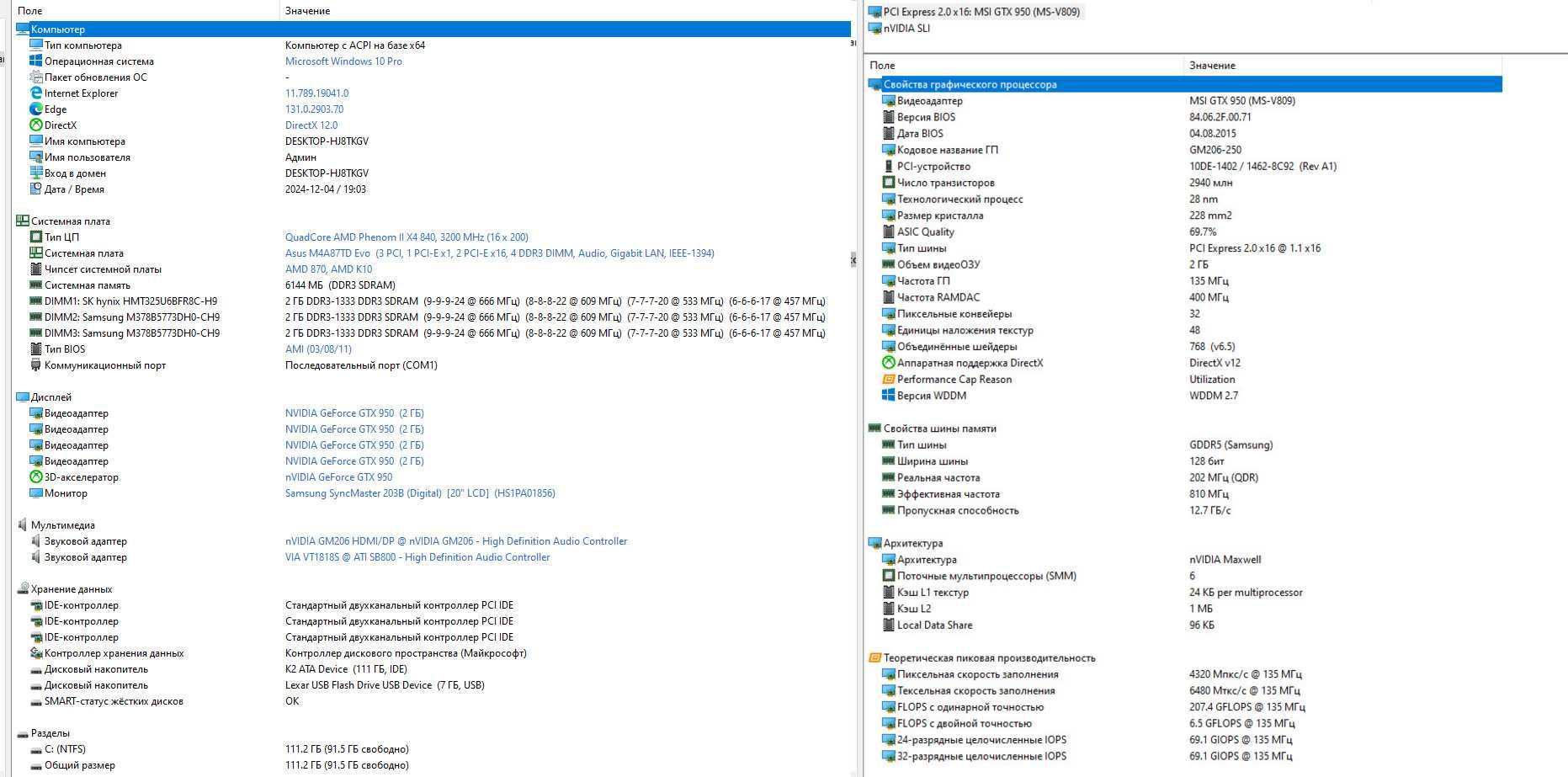Click the Аппаратная поддержка DirectX icon
1568x777 pixels.
click(x=888, y=363)
